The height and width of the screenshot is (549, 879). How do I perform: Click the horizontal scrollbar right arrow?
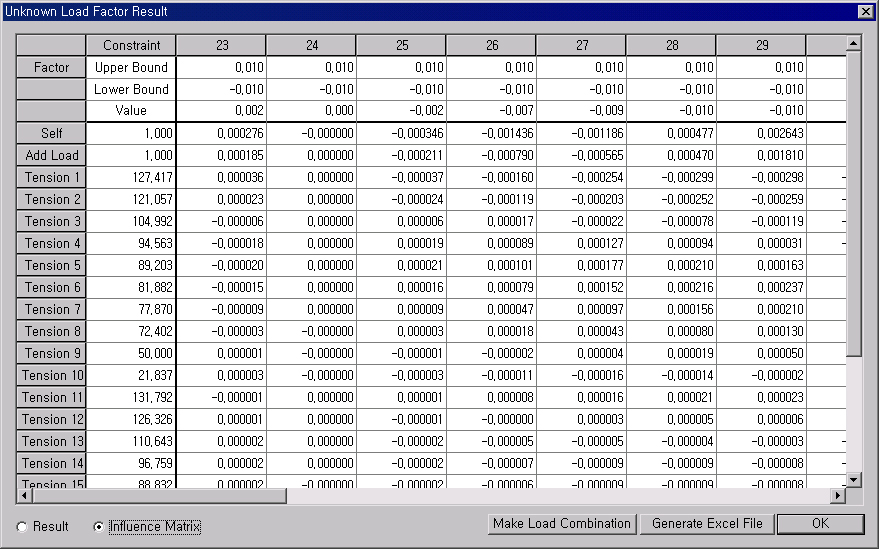click(837, 496)
